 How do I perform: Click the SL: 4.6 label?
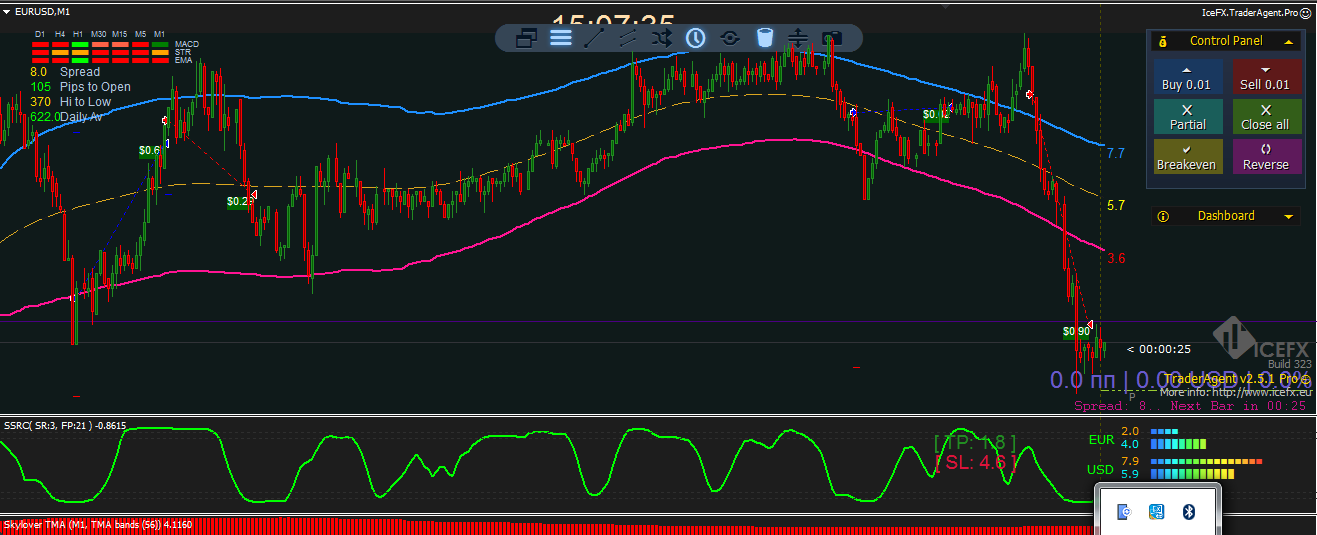click(975, 462)
